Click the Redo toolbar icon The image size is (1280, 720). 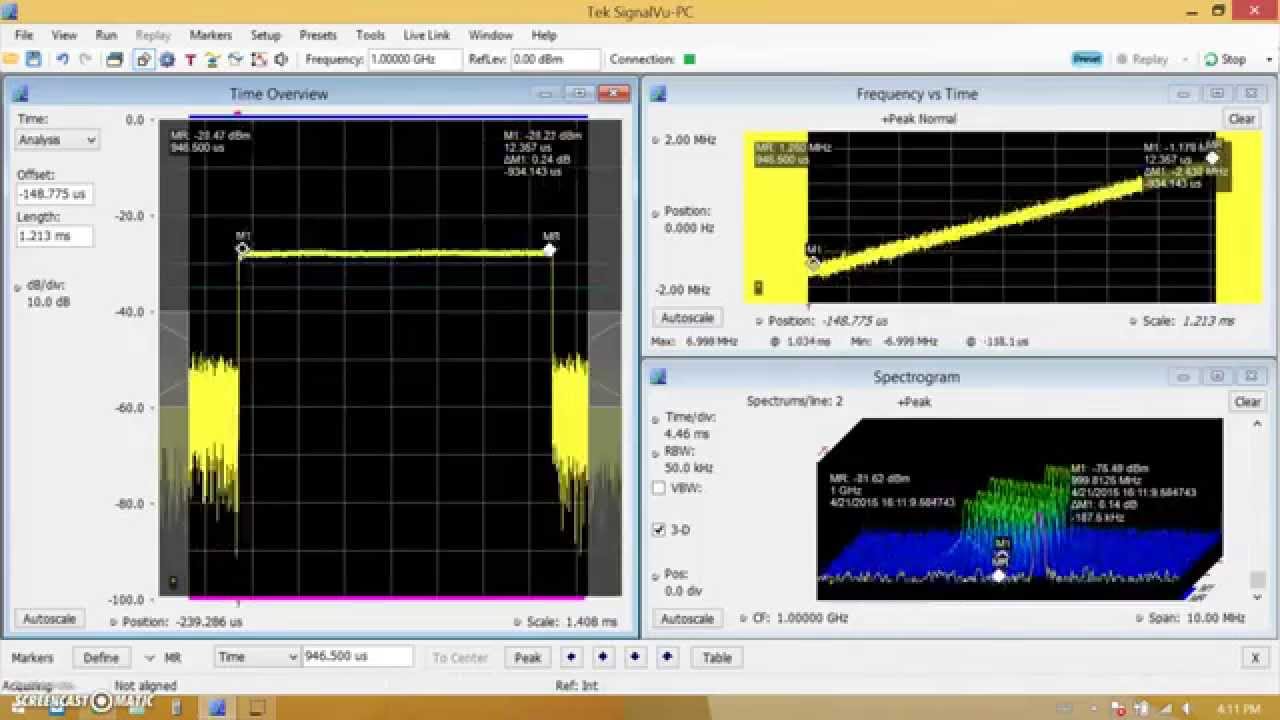86,60
